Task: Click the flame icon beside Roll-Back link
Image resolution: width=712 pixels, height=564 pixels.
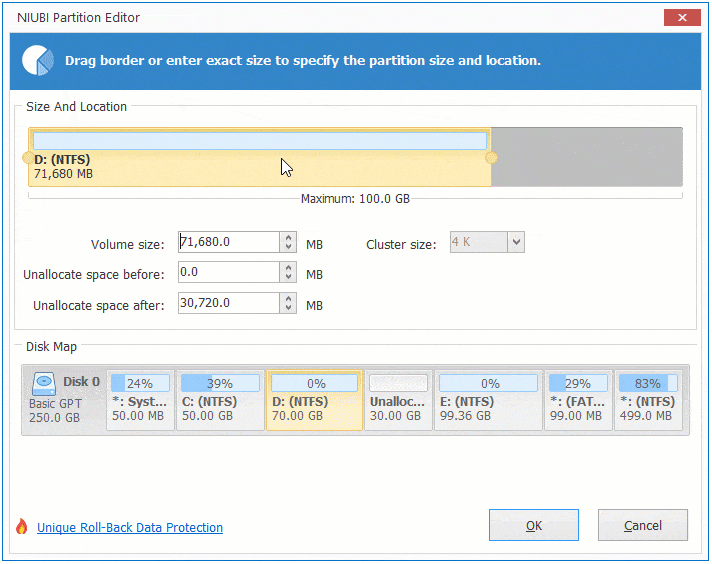Action: [x=22, y=527]
